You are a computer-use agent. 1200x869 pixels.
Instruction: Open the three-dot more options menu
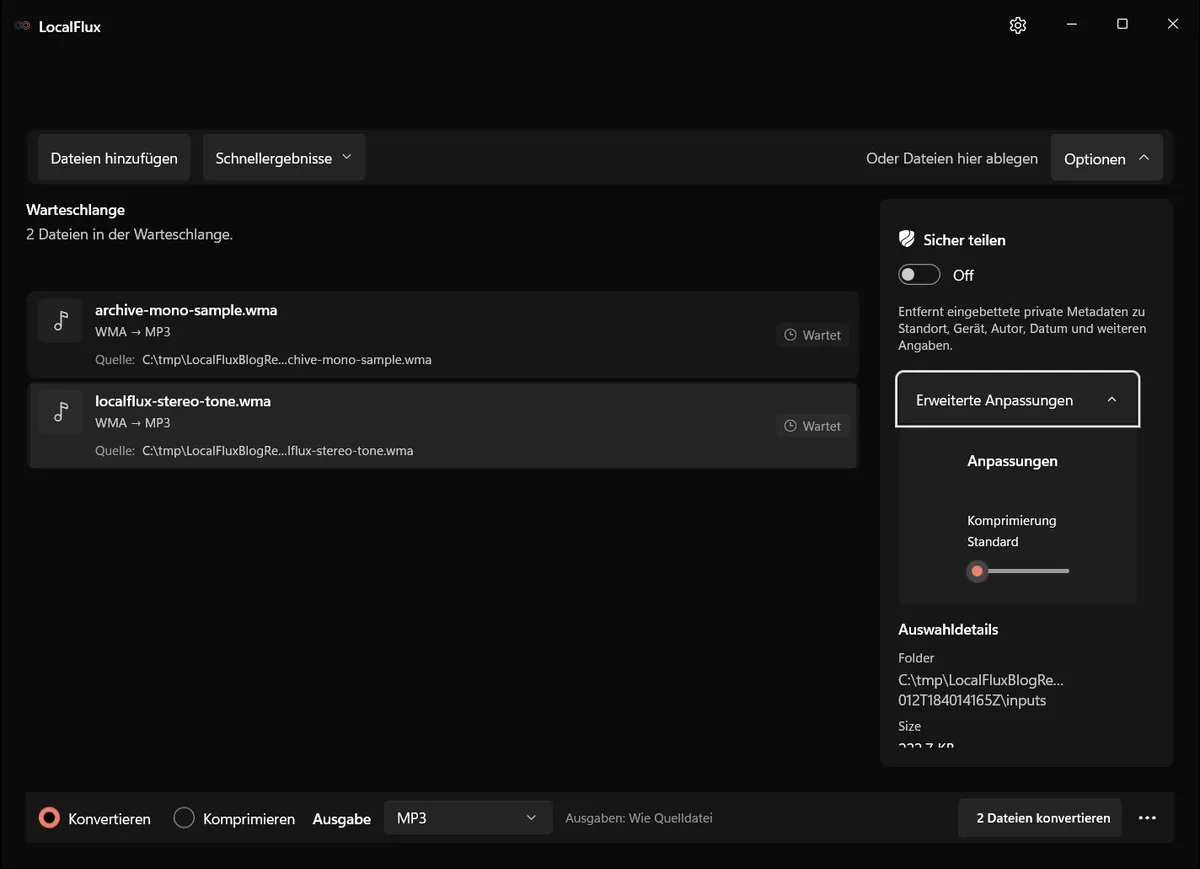[x=1147, y=818]
